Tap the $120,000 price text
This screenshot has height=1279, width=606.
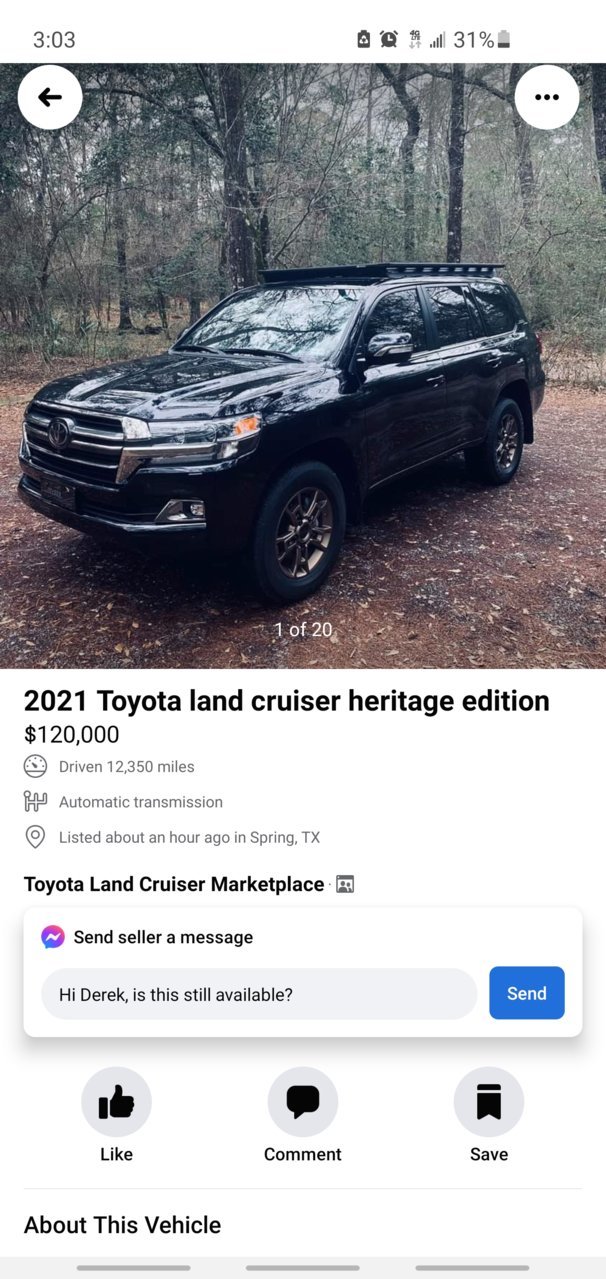pyautogui.click(x=72, y=735)
